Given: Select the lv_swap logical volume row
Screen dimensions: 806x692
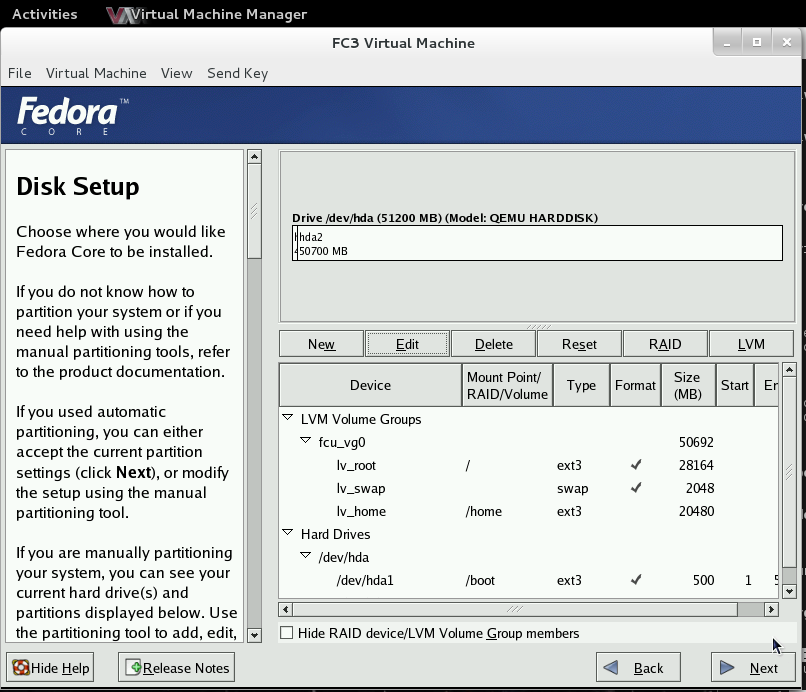Looking at the screenshot, I should pyautogui.click(x=528, y=488).
